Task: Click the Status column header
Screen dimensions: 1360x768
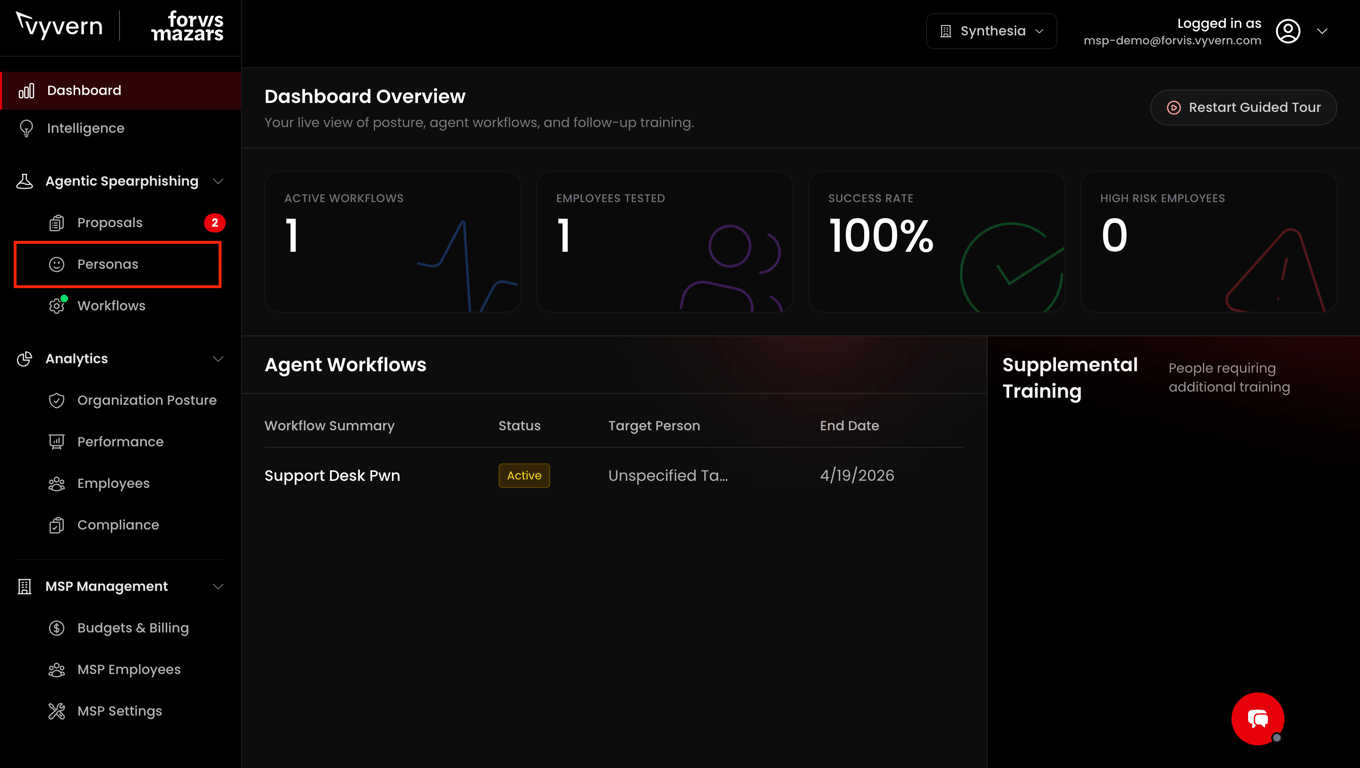Action: tap(519, 426)
